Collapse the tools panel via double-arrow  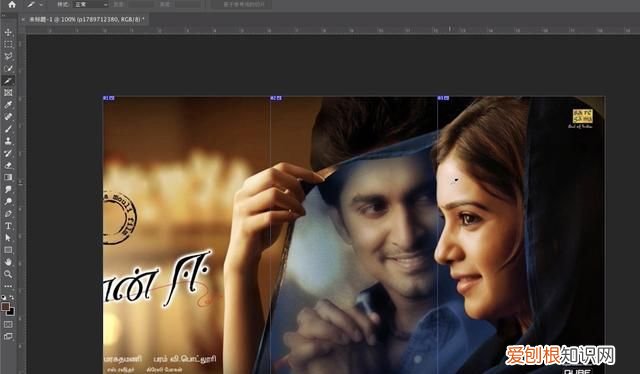click(3, 15)
